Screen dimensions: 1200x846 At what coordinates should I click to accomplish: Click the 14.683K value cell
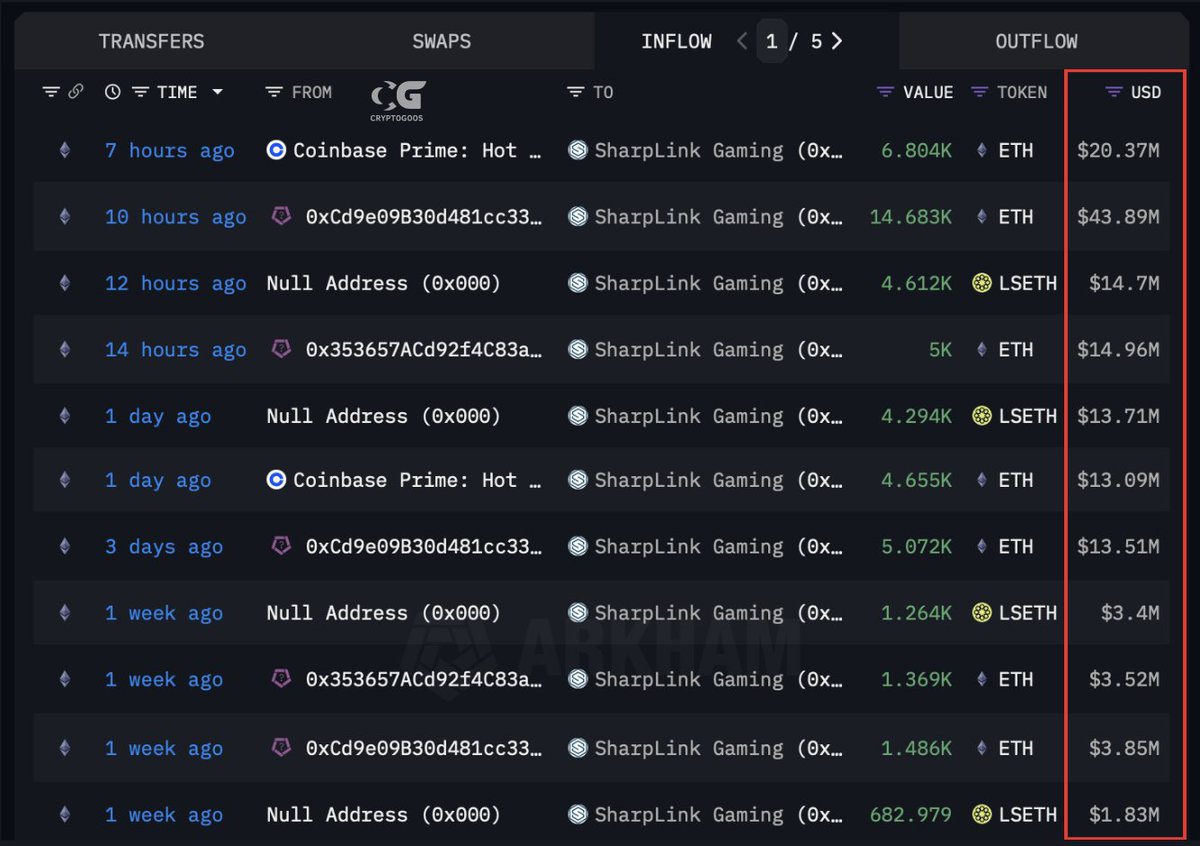click(911, 216)
